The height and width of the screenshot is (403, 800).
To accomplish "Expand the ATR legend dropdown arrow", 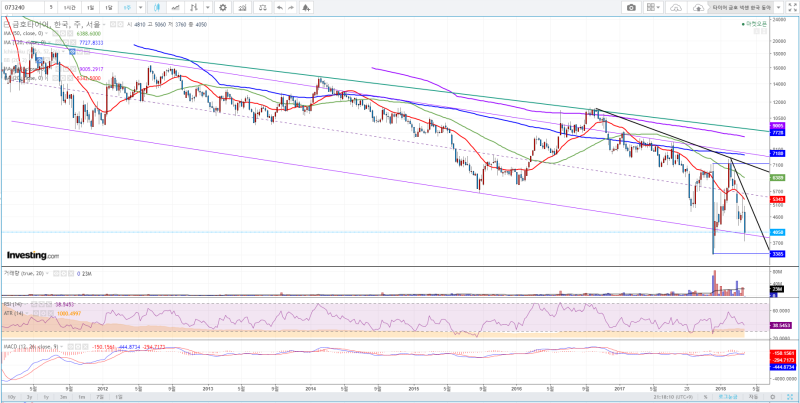I will [27, 313].
